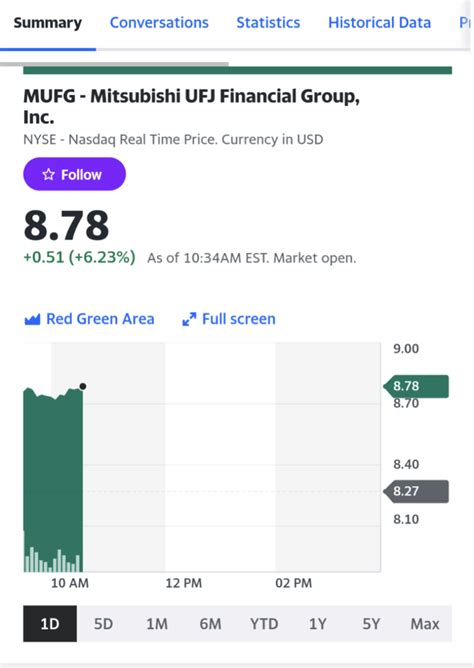Screen dimensions: 474x668
Task: Change chart type via Red Green Area
Action: [89, 319]
